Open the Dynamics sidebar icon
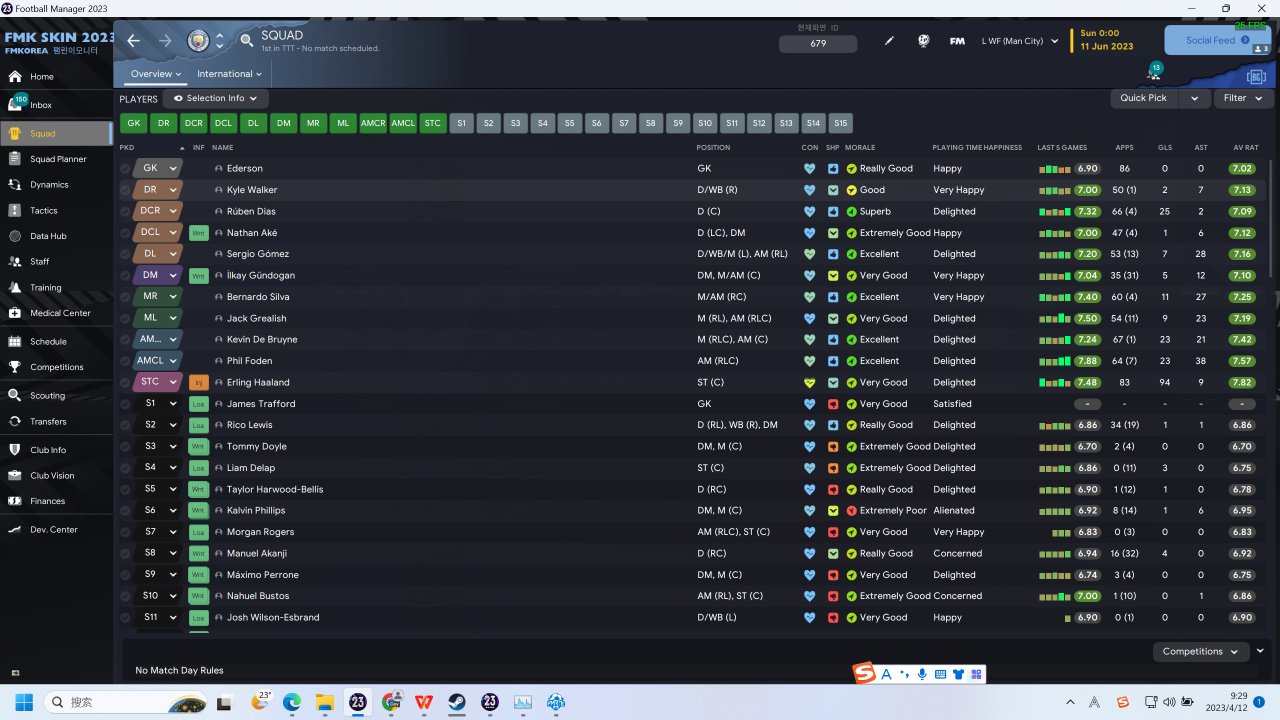Image resolution: width=1280 pixels, height=720 pixels. coord(15,185)
